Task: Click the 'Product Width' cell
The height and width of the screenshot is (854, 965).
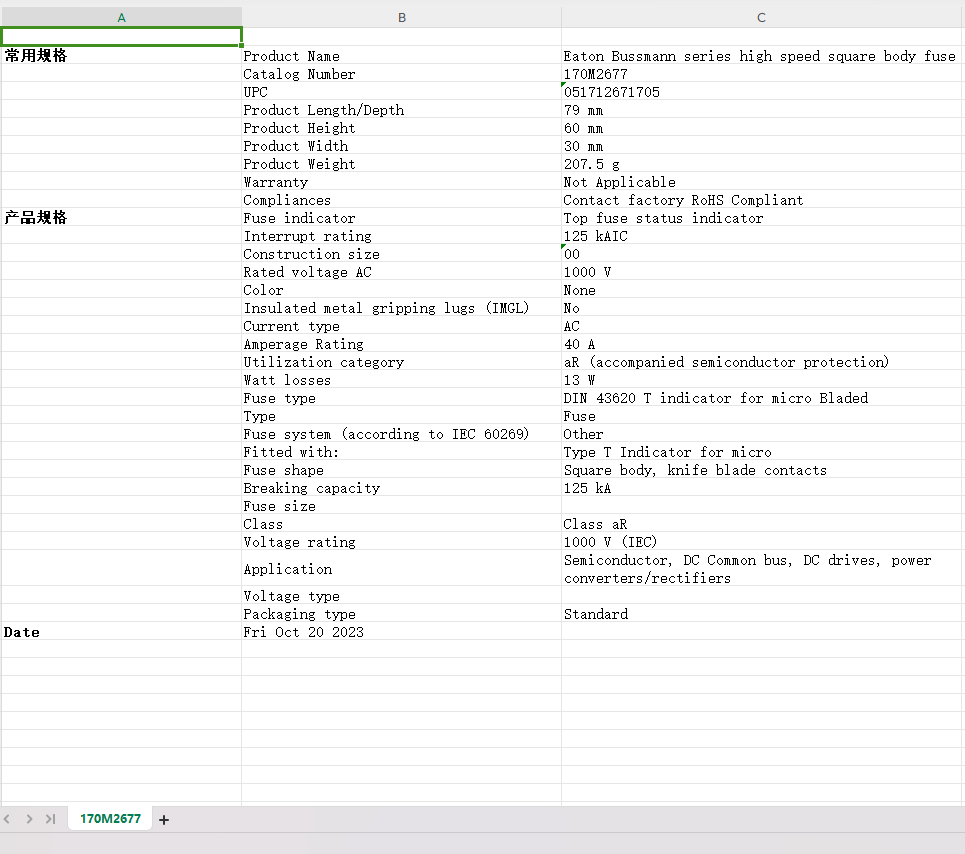Action: click(x=401, y=146)
